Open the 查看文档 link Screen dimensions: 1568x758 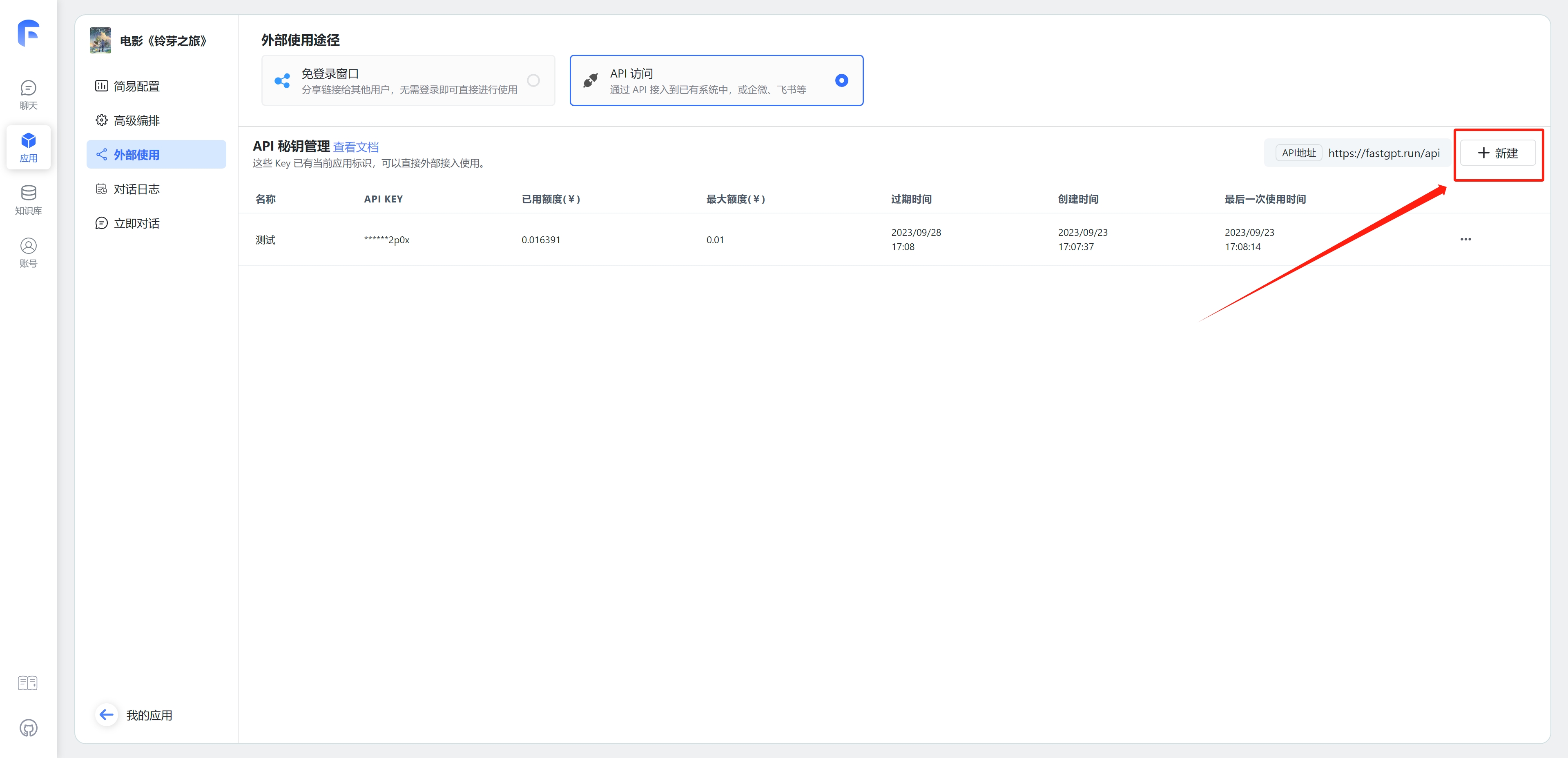coord(355,147)
